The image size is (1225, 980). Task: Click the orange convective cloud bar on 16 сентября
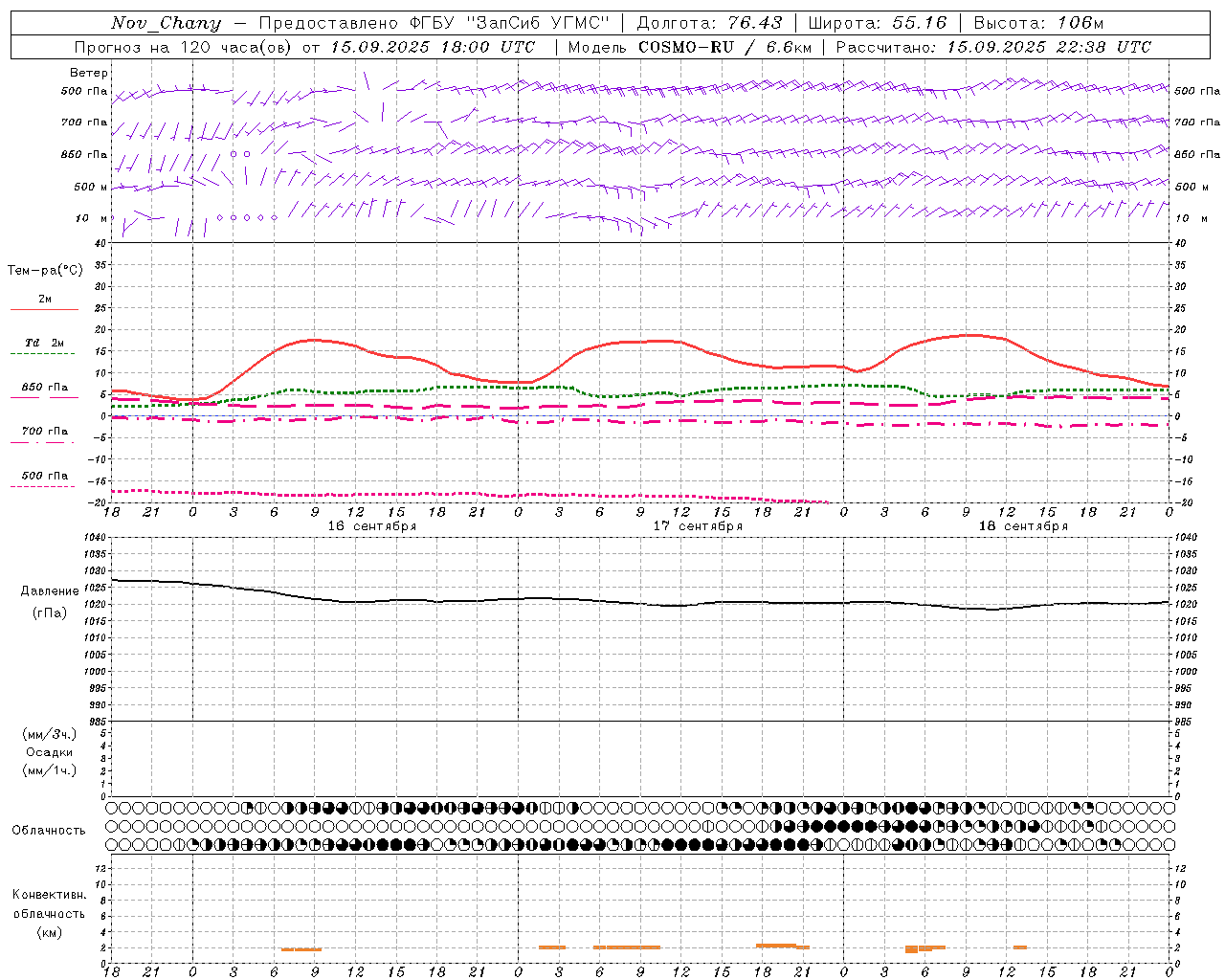point(301,949)
